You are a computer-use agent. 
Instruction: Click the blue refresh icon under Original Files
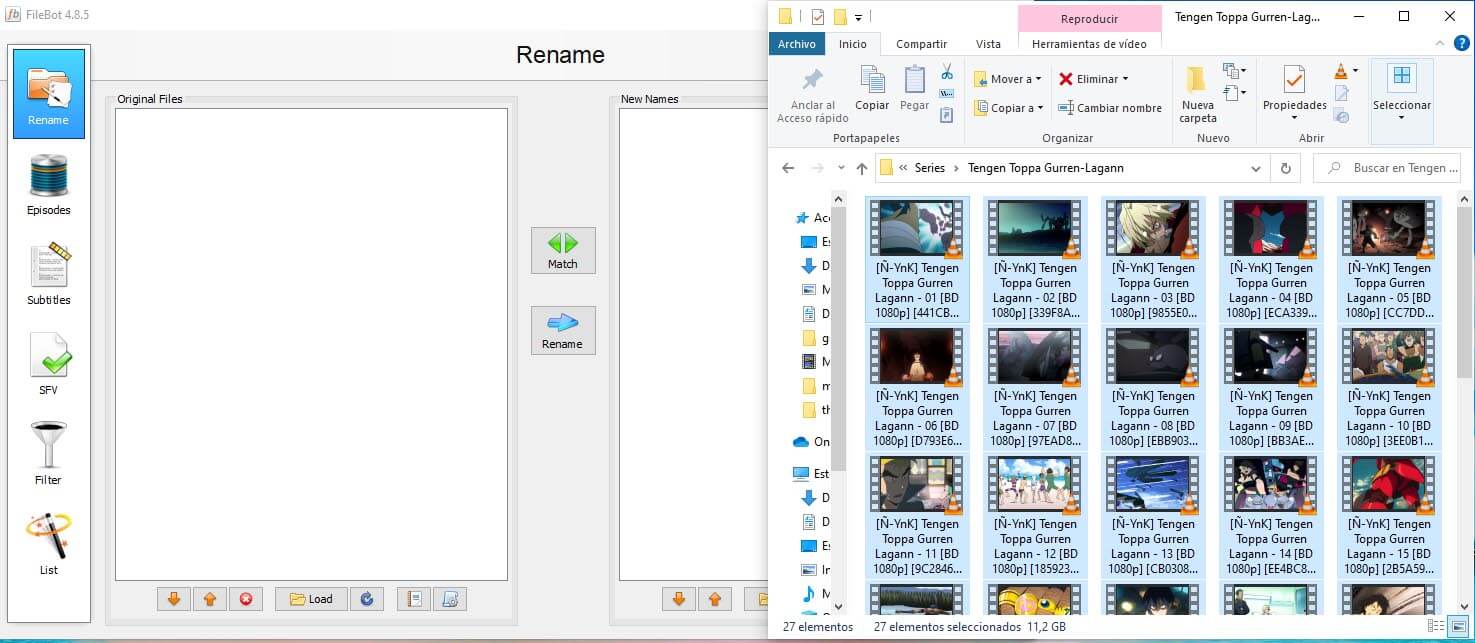coord(366,599)
